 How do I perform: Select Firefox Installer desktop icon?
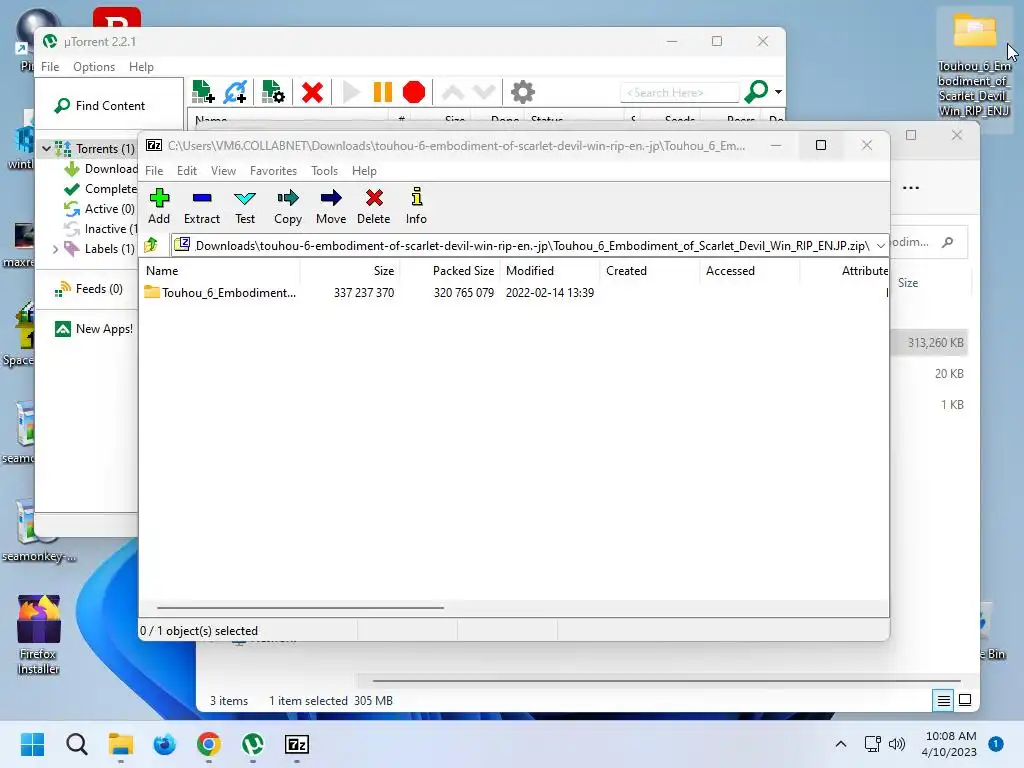coord(39,635)
